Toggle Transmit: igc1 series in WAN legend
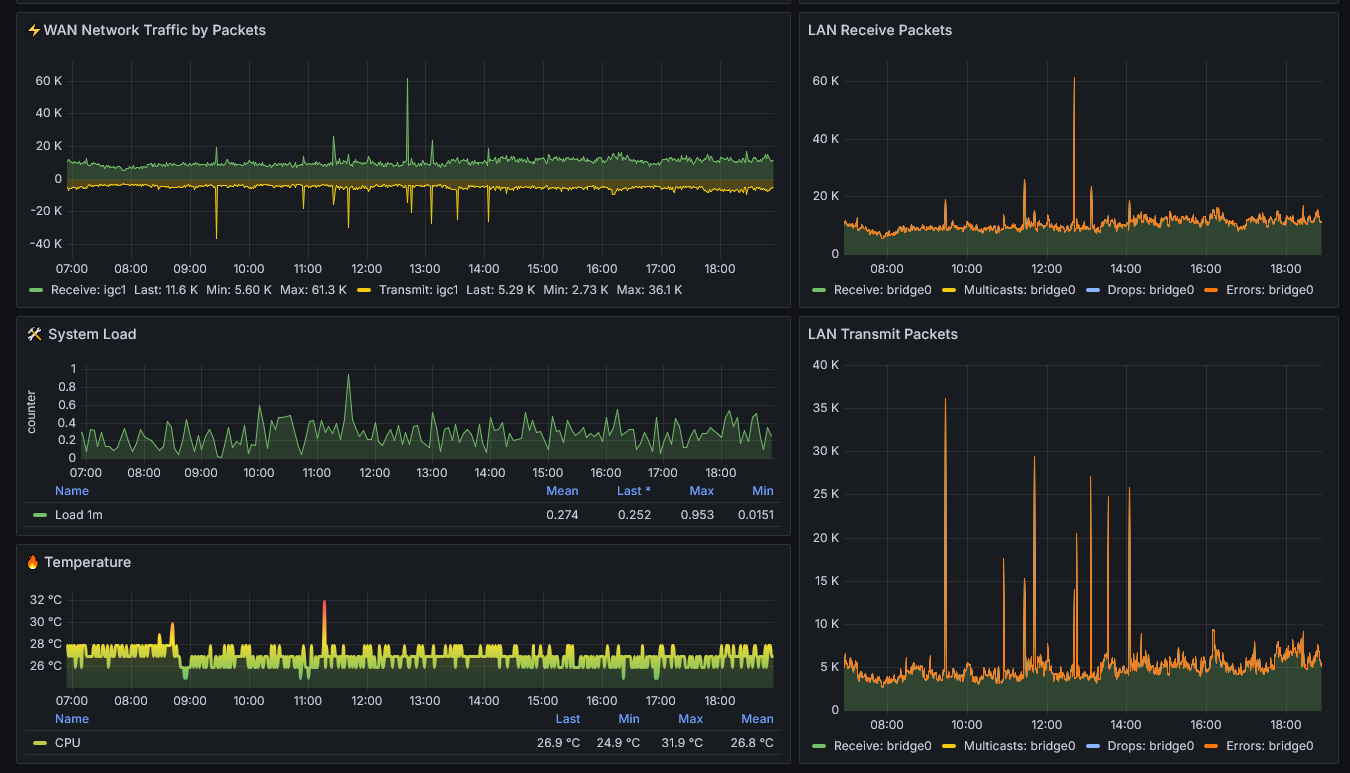1350x773 pixels. 419,289
